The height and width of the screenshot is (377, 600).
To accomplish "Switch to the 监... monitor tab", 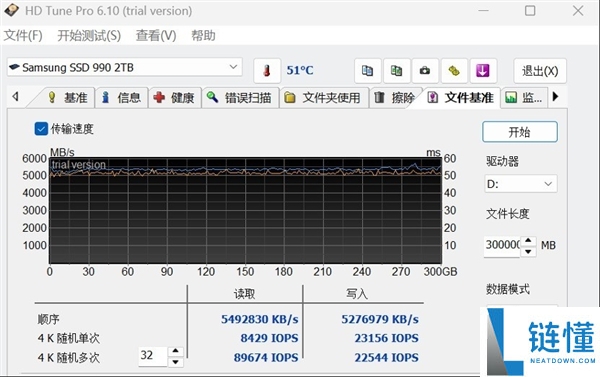I will point(524,98).
